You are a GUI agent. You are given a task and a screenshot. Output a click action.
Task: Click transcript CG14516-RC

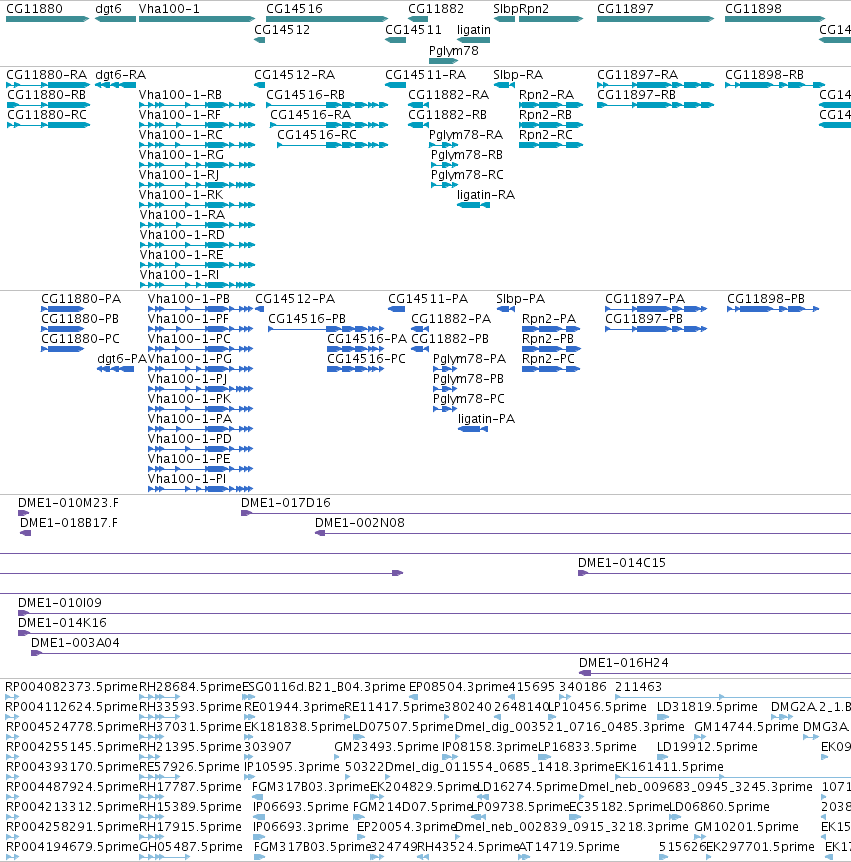(317, 135)
